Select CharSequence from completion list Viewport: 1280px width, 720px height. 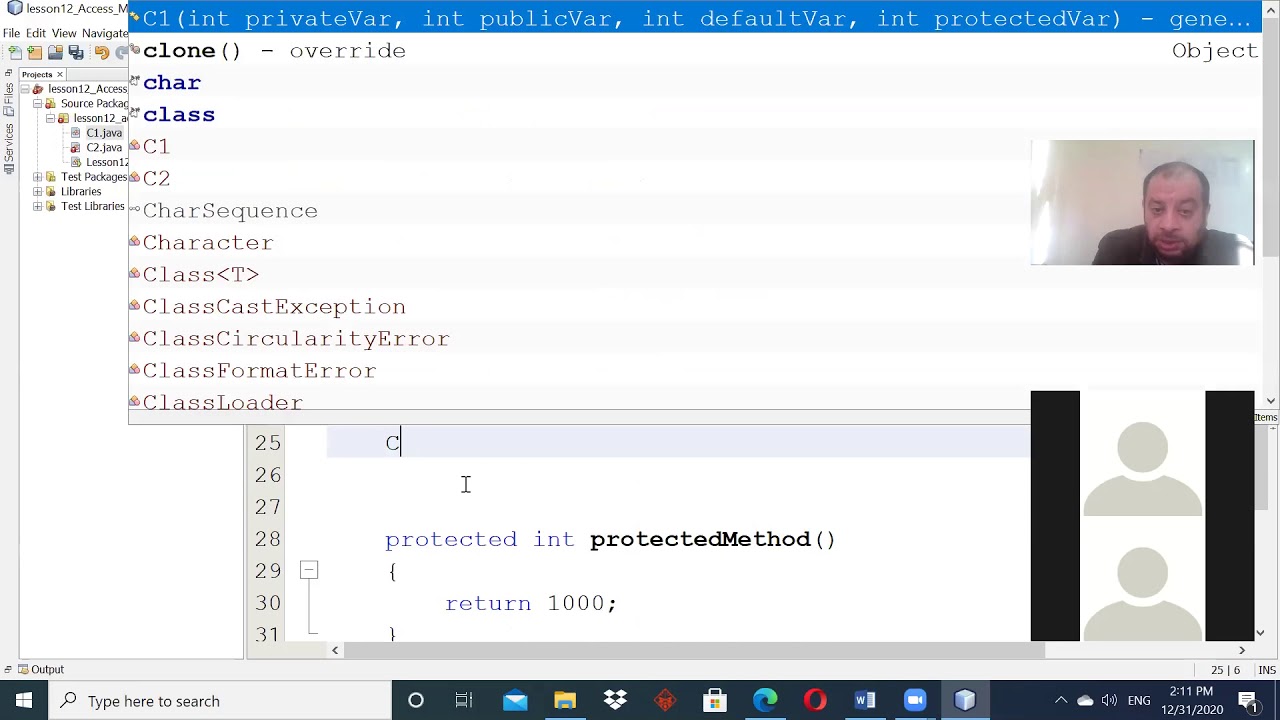tap(694, 210)
